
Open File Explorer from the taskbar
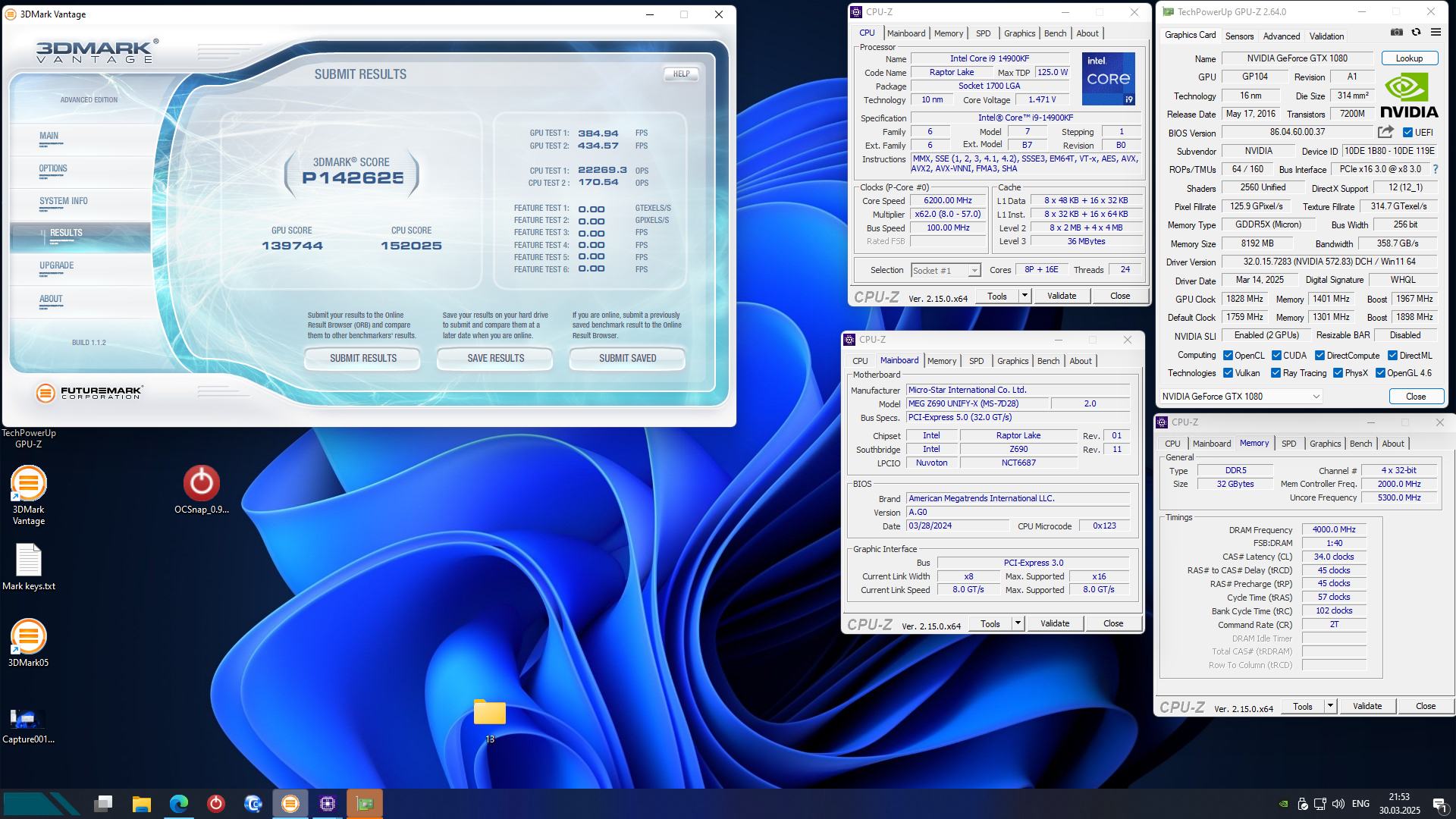(x=141, y=803)
